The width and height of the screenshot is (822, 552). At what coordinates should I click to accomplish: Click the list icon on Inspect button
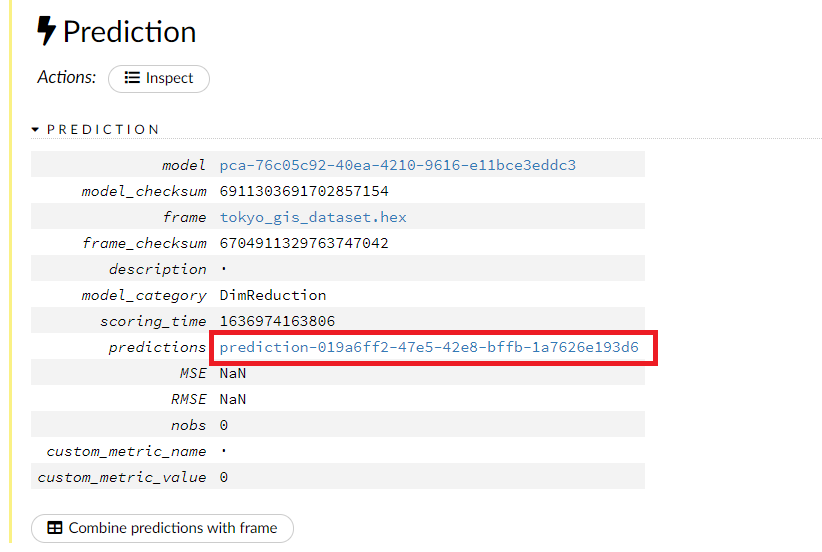[132, 78]
